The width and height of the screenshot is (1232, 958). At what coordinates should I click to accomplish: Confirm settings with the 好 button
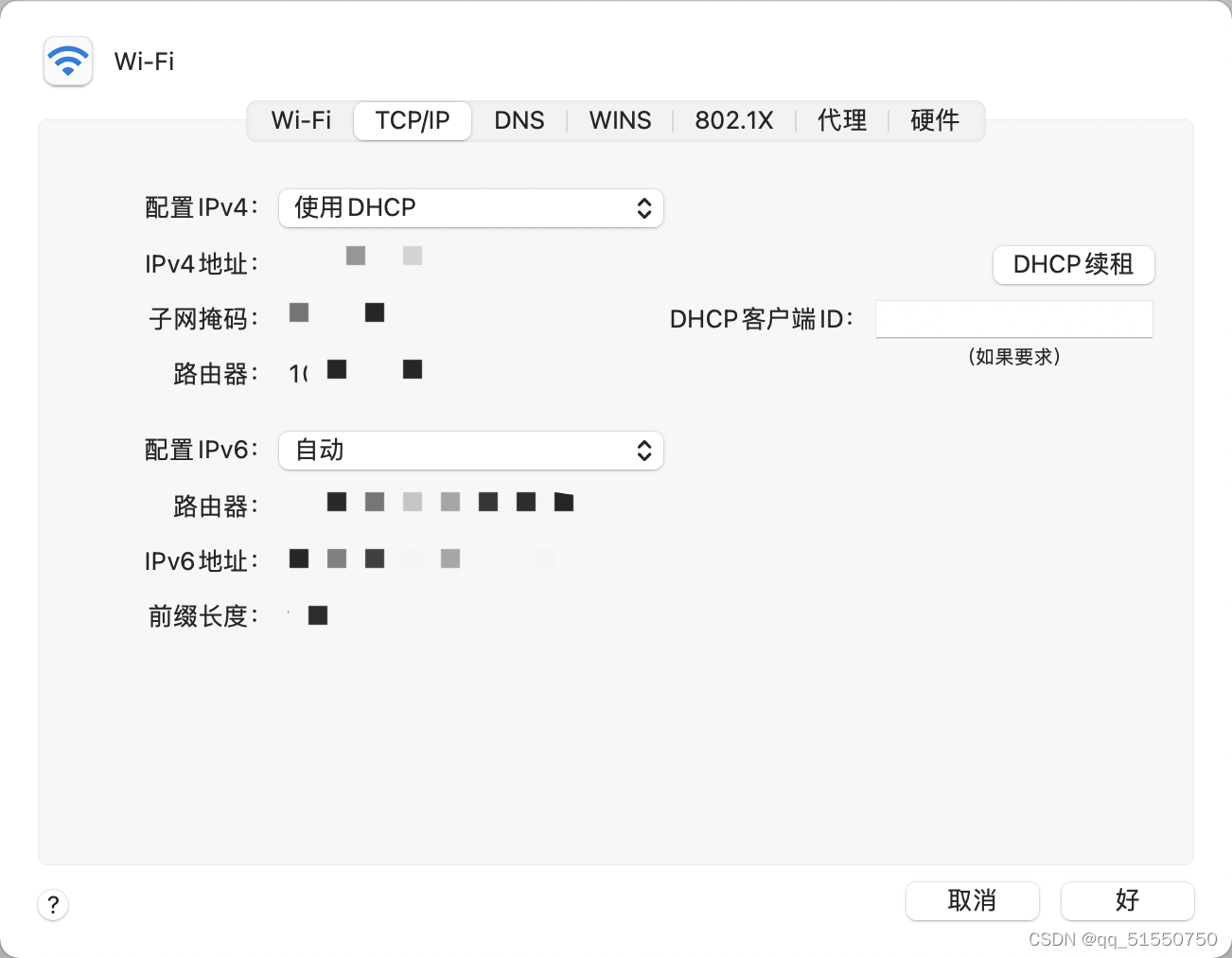[x=1127, y=901]
